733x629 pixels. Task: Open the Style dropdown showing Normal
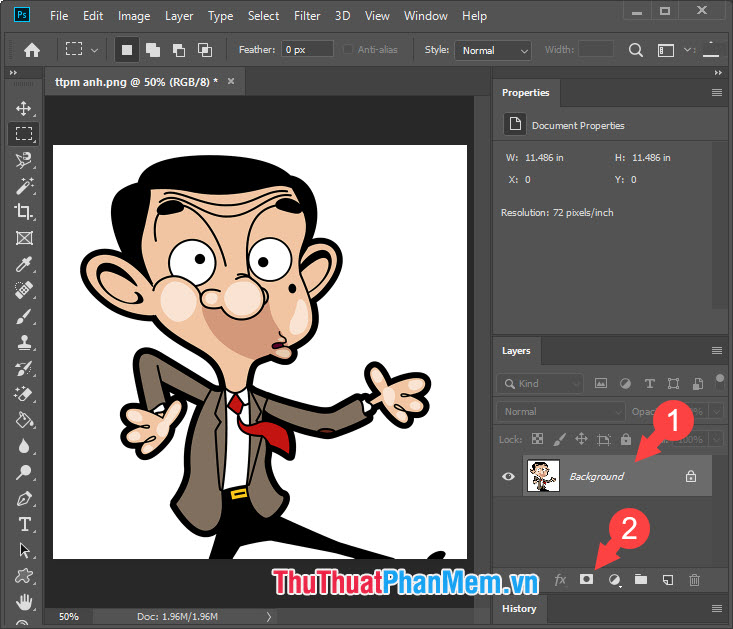coord(493,50)
